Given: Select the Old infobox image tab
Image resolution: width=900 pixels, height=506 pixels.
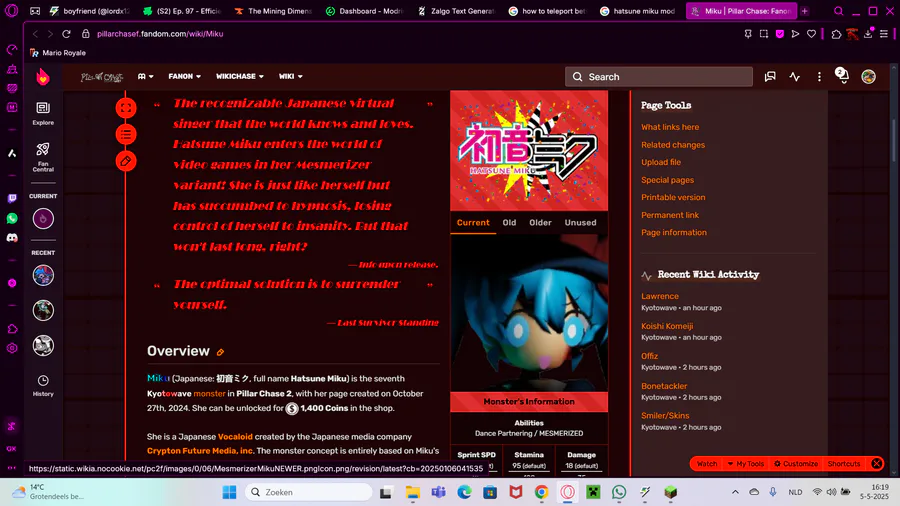Looking at the screenshot, I should point(509,223).
